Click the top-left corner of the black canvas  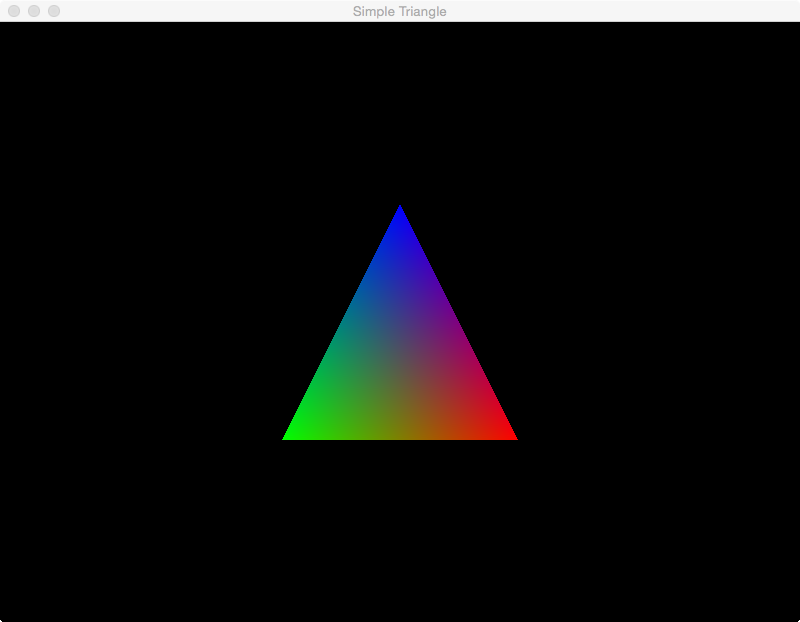(x=3, y=26)
